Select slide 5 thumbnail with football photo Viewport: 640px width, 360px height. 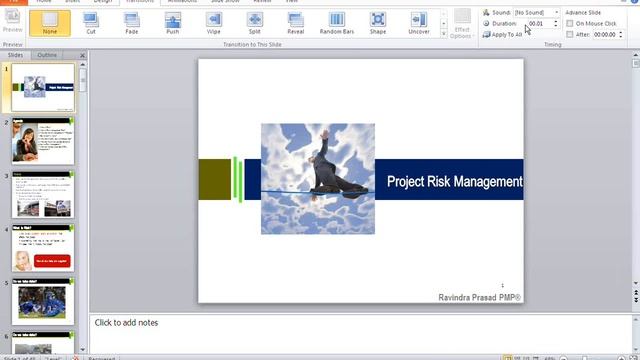click(43, 302)
